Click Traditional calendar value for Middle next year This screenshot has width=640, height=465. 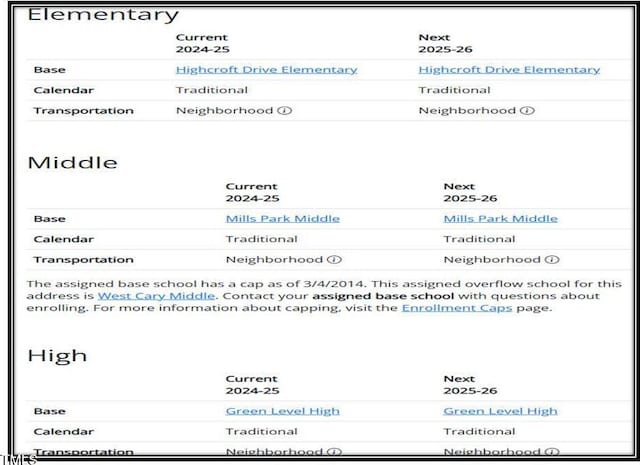click(480, 239)
